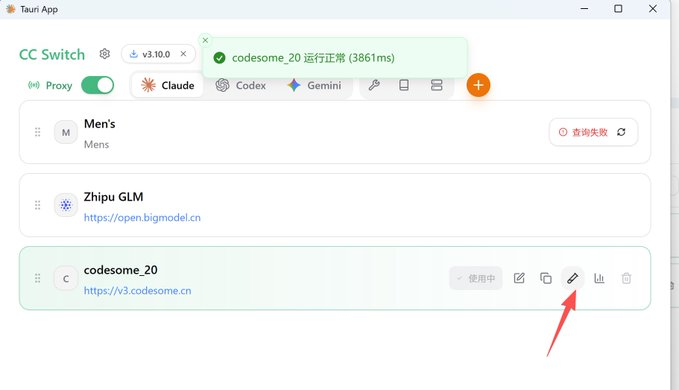
Task: Click the Zhipu GLM logo icon
Action: (x=66, y=205)
